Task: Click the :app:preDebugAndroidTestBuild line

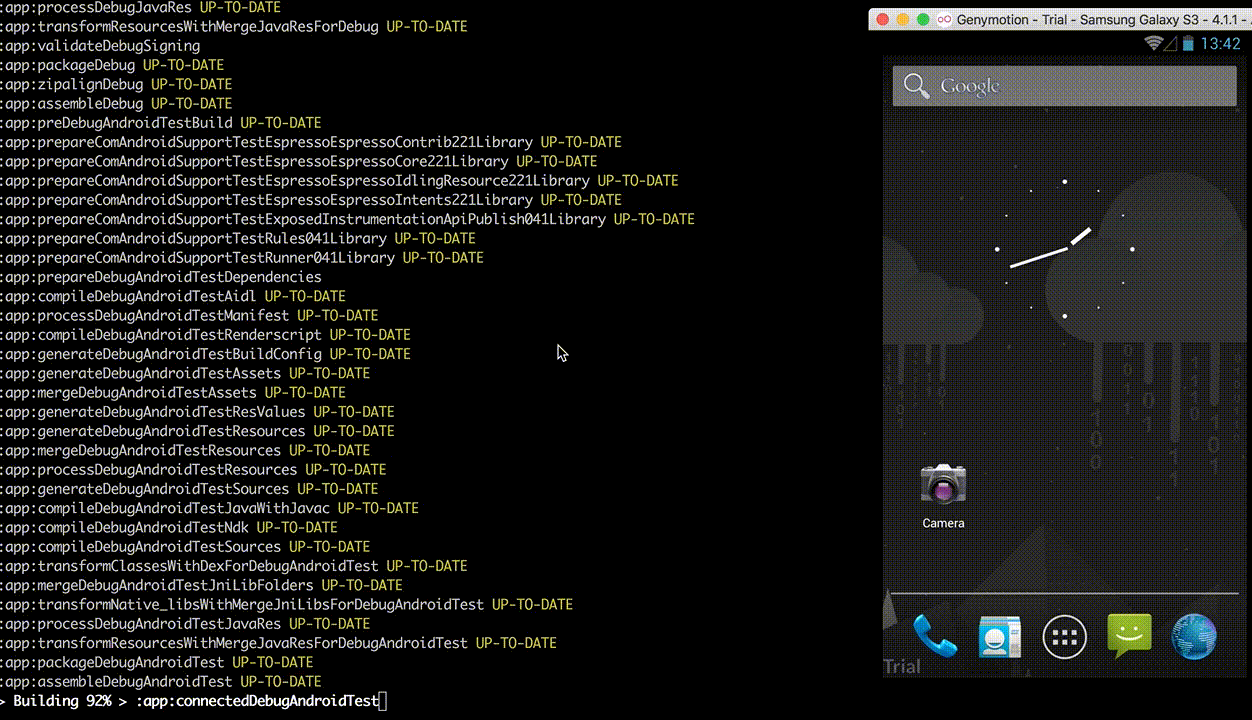Action: pyautogui.click(x=160, y=123)
